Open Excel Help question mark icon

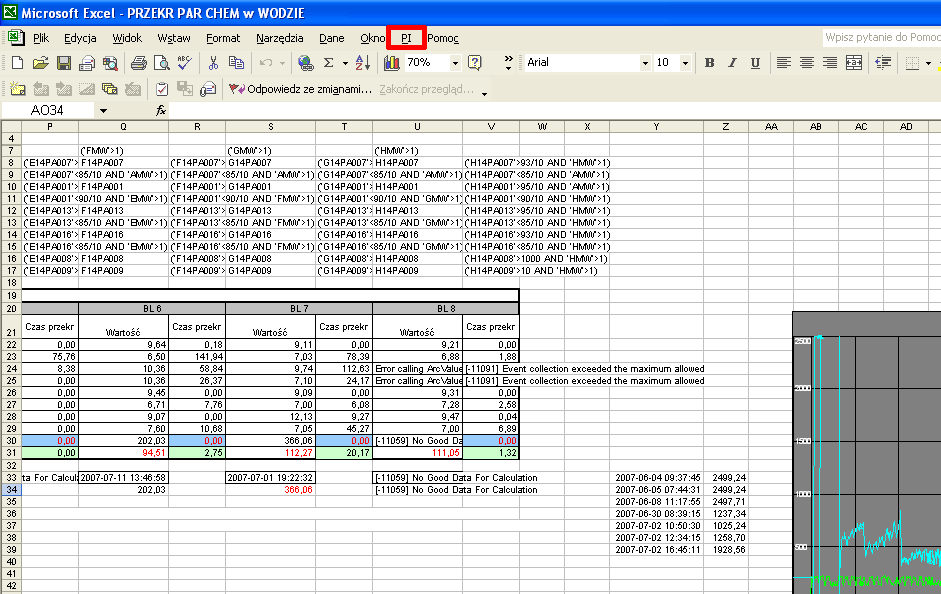click(475, 62)
